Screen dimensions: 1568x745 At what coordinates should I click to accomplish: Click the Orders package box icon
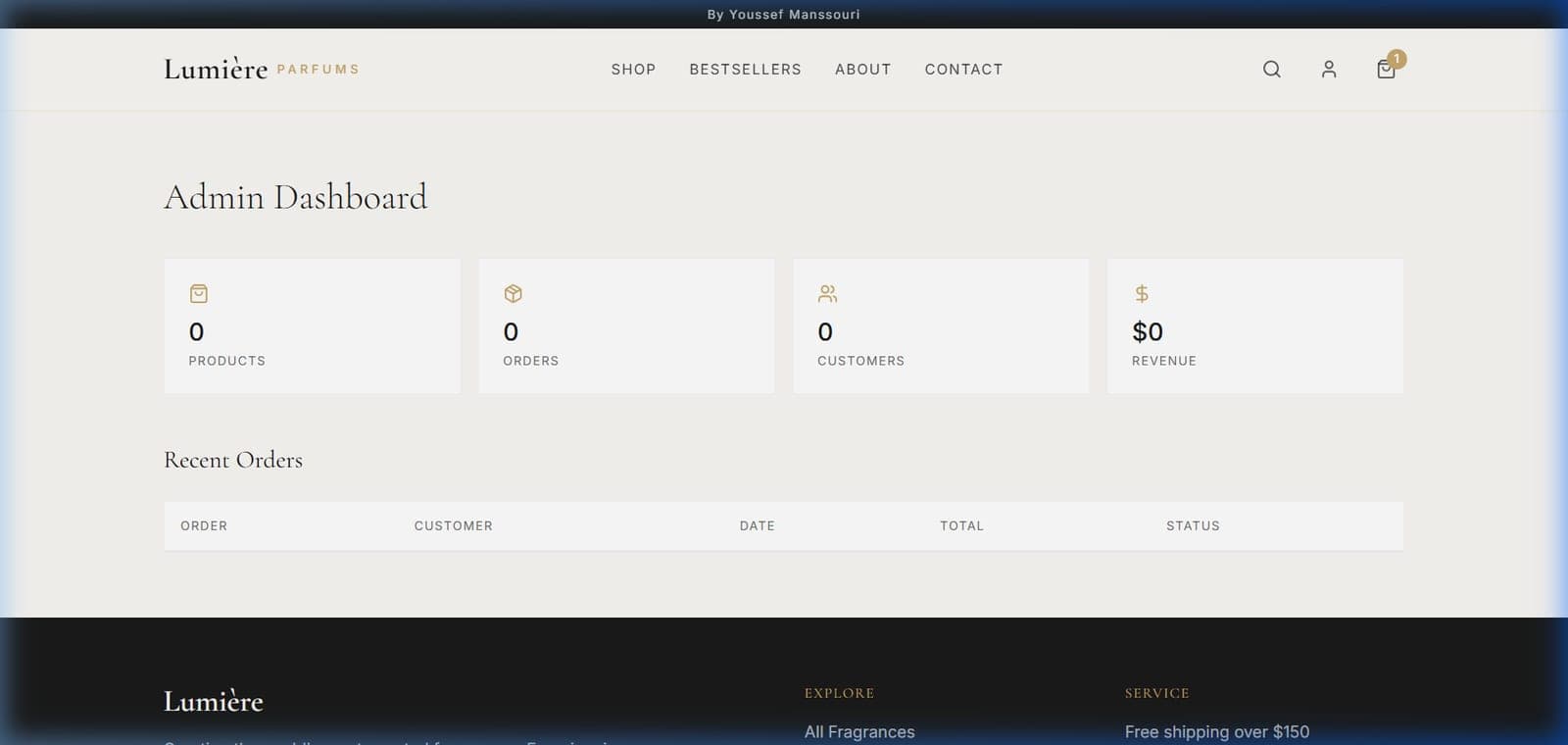pyautogui.click(x=513, y=293)
